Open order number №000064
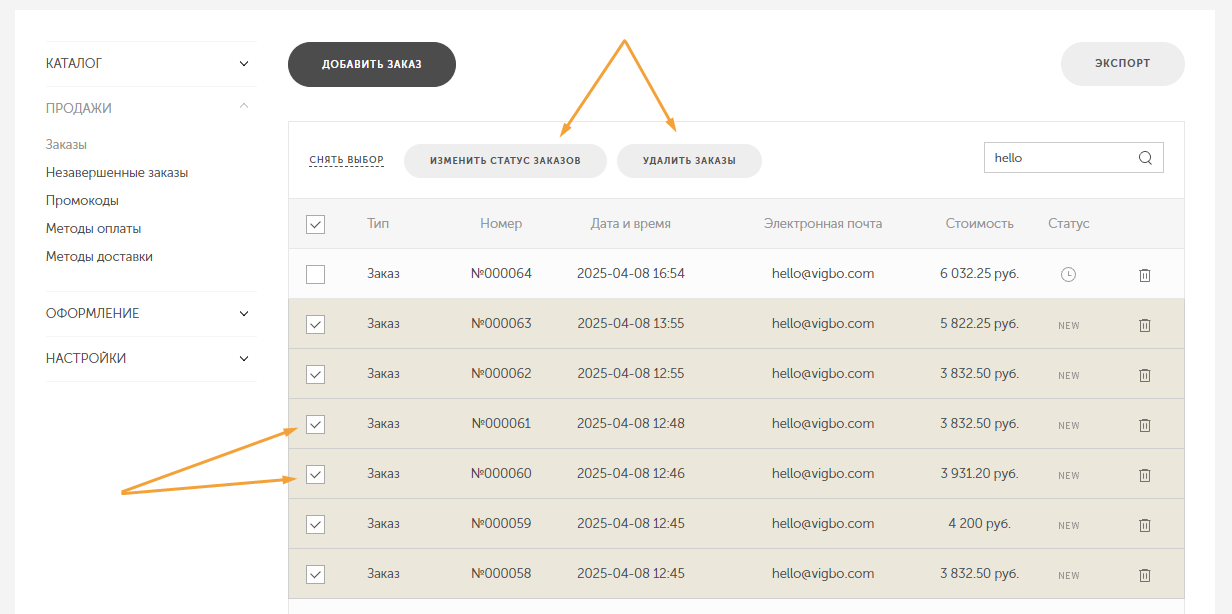 tap(501, 274)
